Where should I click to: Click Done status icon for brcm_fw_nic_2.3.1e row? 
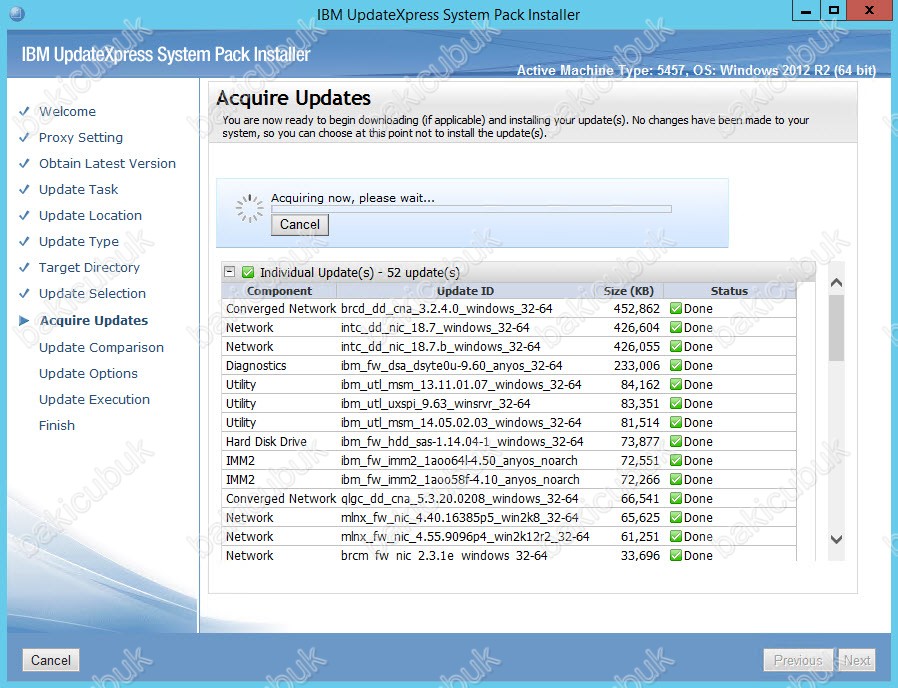[676, 555]
